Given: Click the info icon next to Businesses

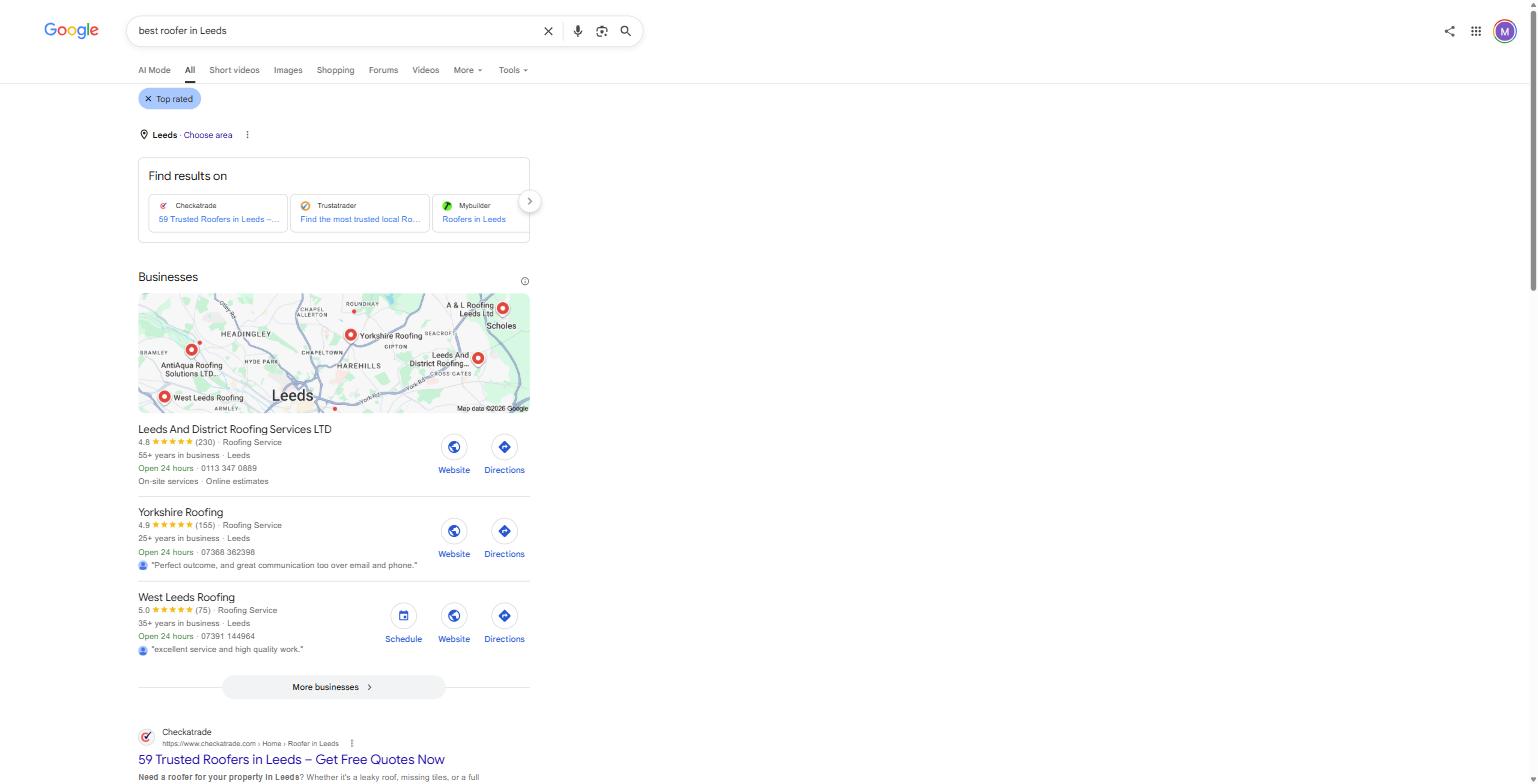Looking at the screenshot, I should click(525, 281).
